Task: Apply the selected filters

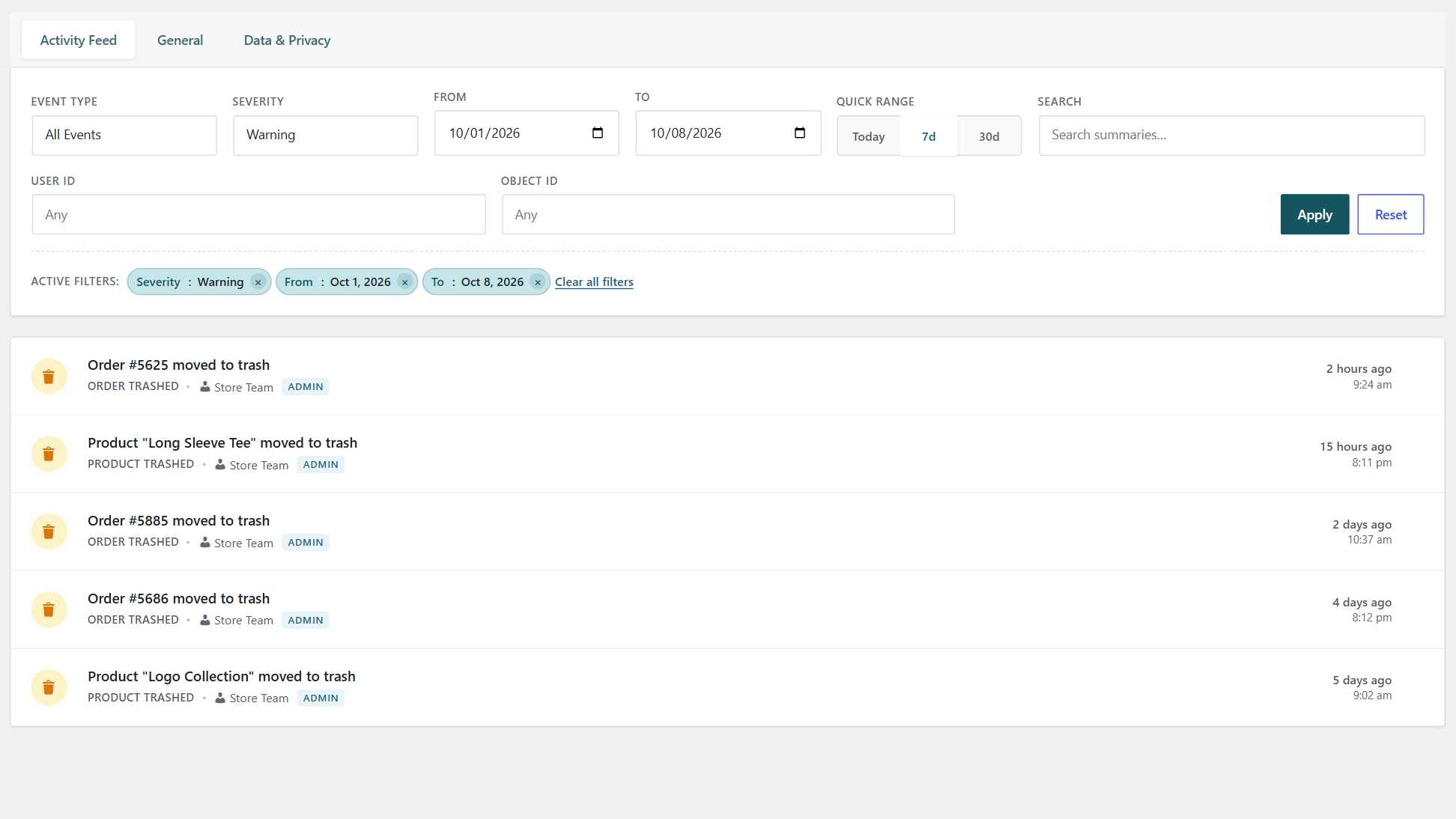Action: [1314, 215]
